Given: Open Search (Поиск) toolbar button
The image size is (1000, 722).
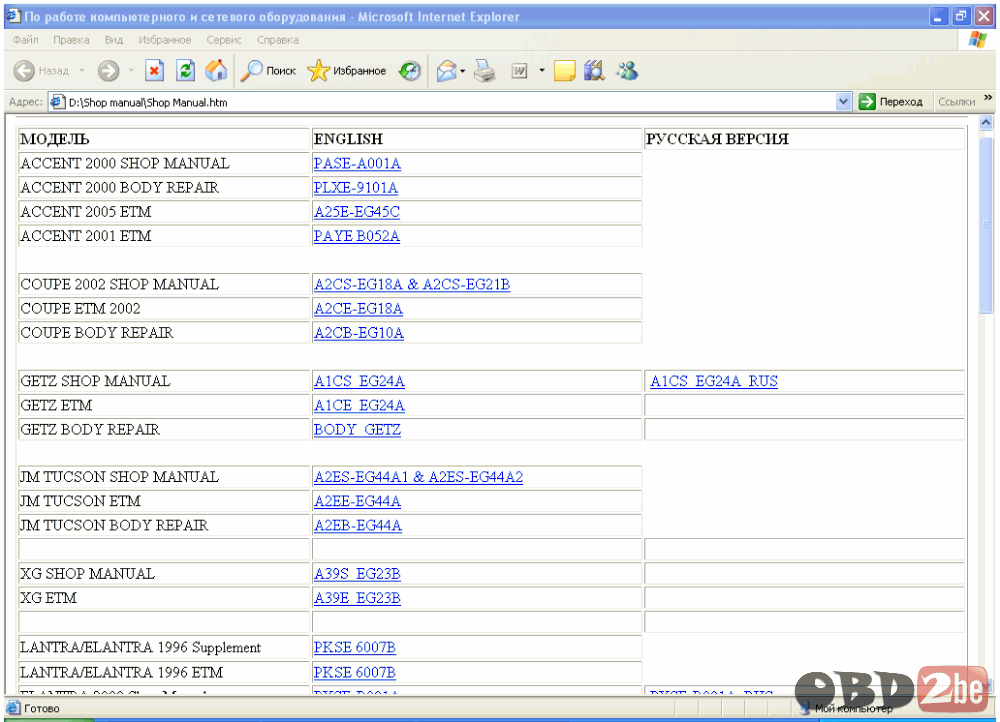Looking at the screenshot, I should point(268,71).
